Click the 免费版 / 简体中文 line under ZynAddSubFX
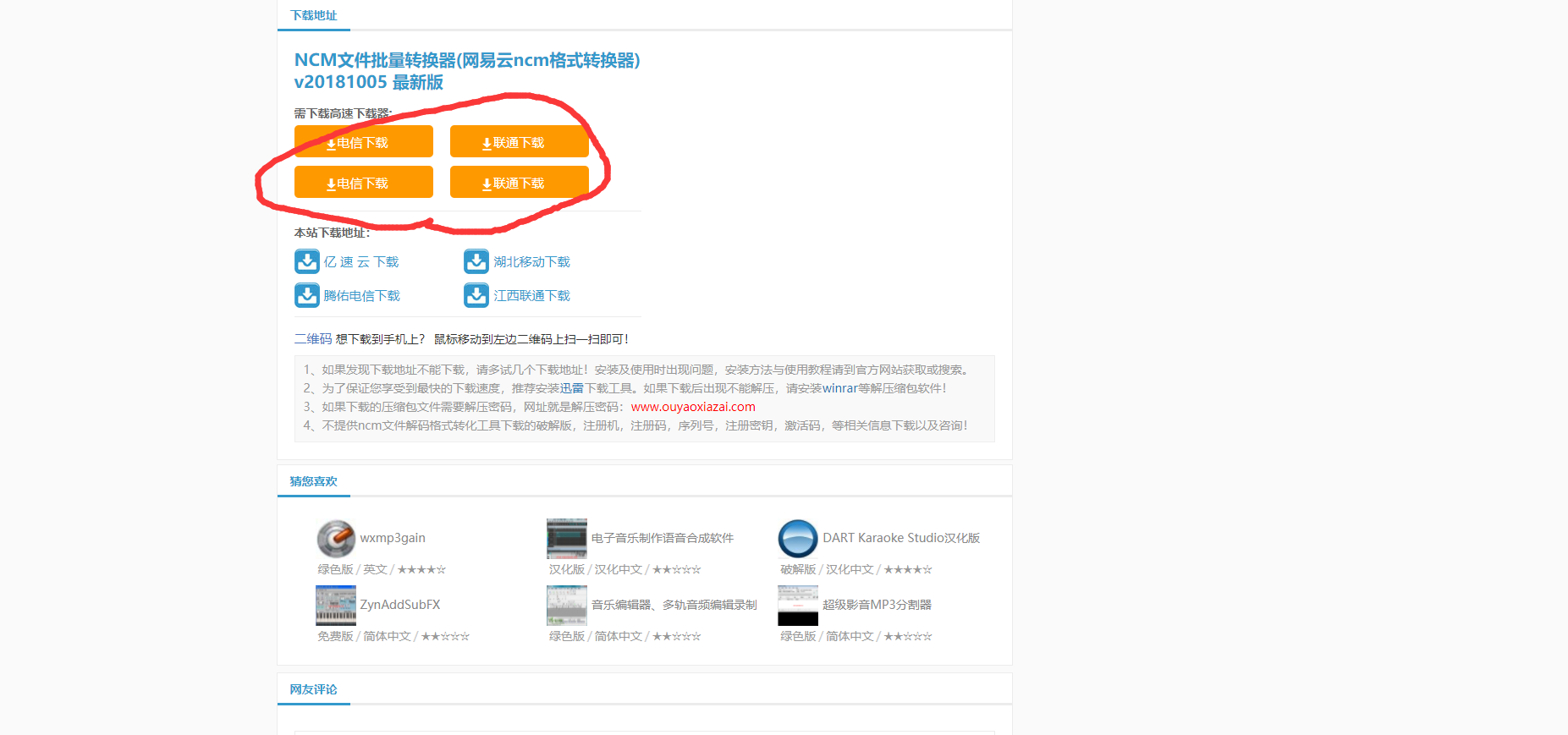The height and width of the screenshot is (735, 1568). click(393, 636)
